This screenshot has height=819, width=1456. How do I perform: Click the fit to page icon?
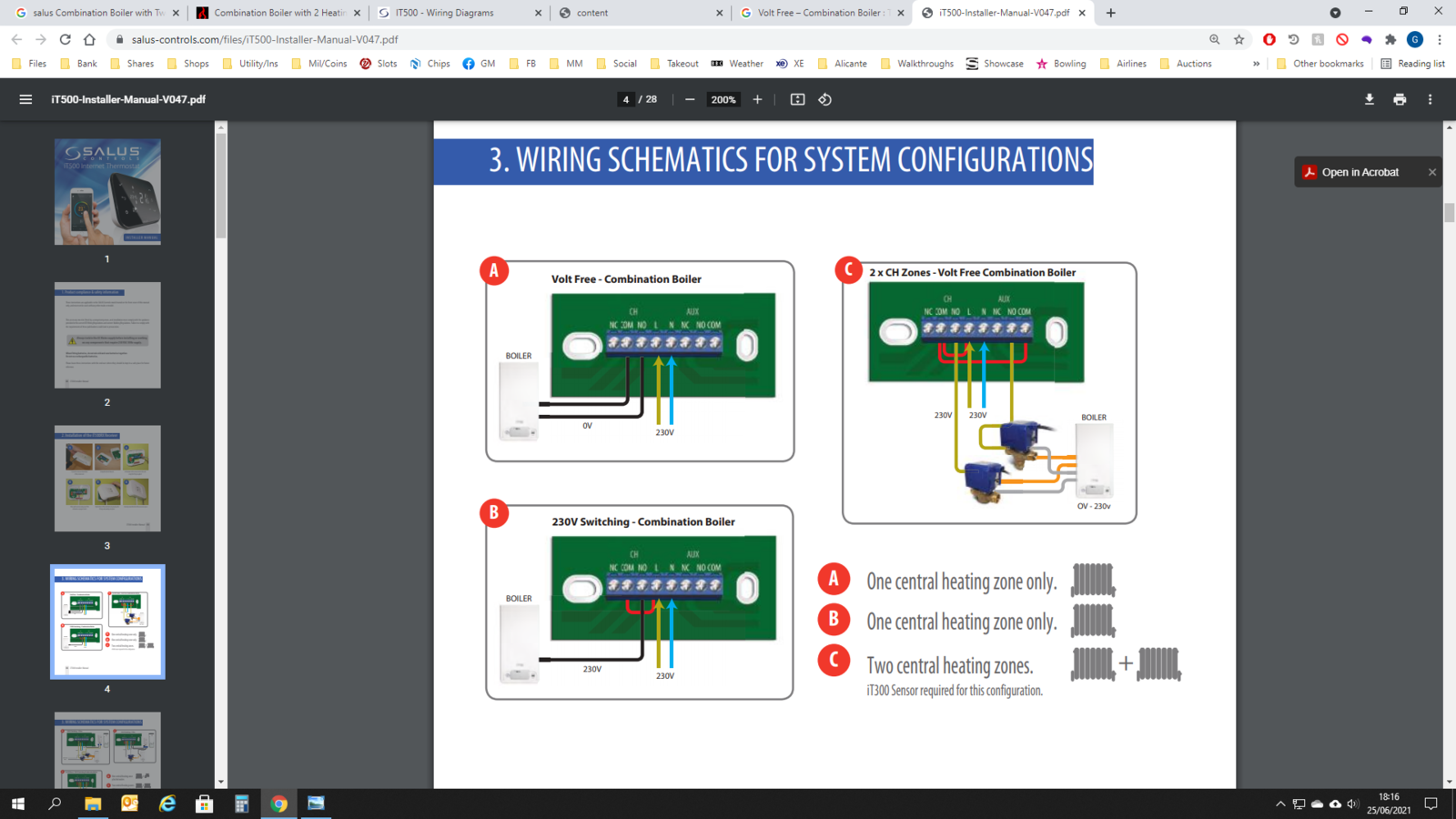point(797,99)
